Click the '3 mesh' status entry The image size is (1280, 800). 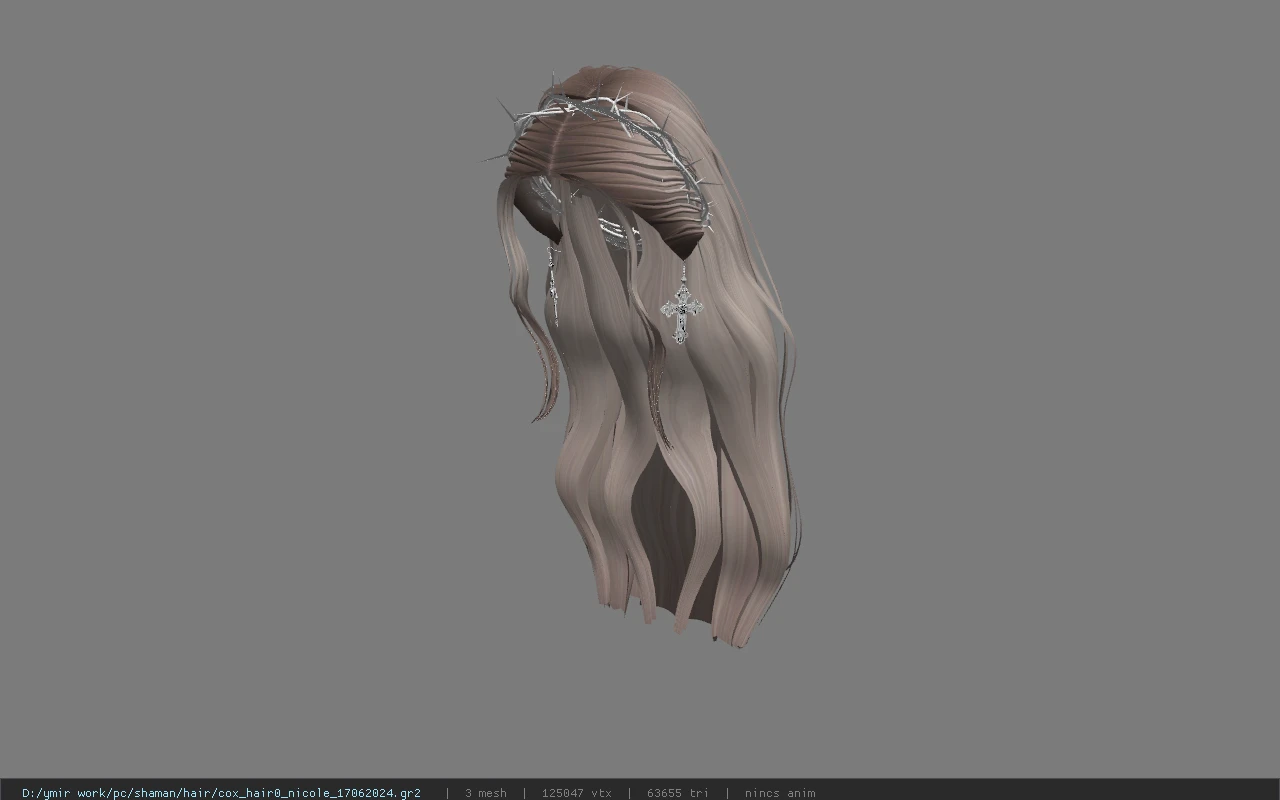[485, 793]
